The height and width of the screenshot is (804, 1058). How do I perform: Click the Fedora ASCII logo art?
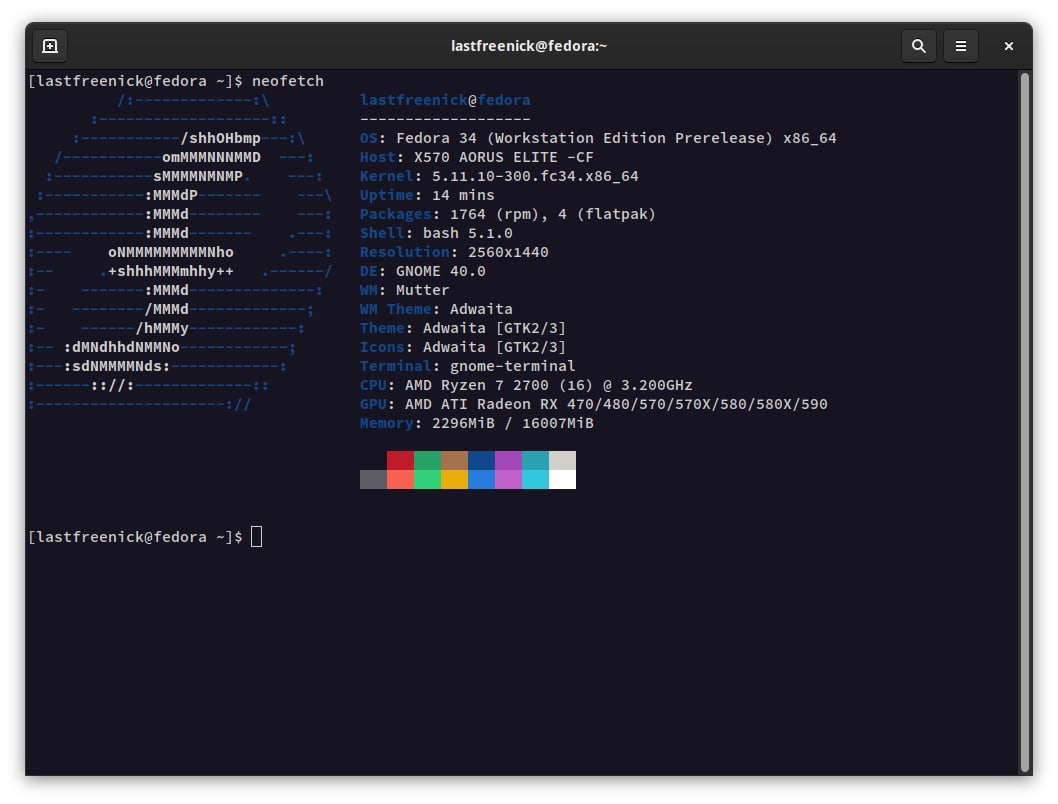[x=180, y=252]
